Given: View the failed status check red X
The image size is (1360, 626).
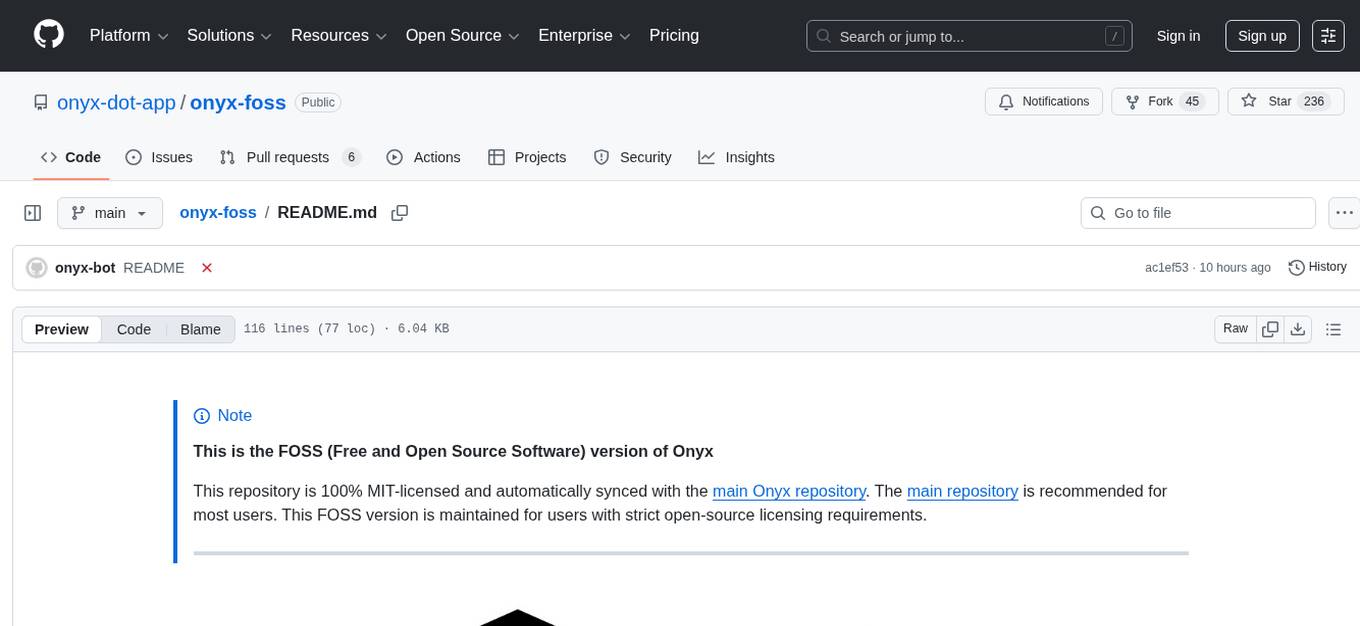Looking at the screenshot, I should [206, 268].
